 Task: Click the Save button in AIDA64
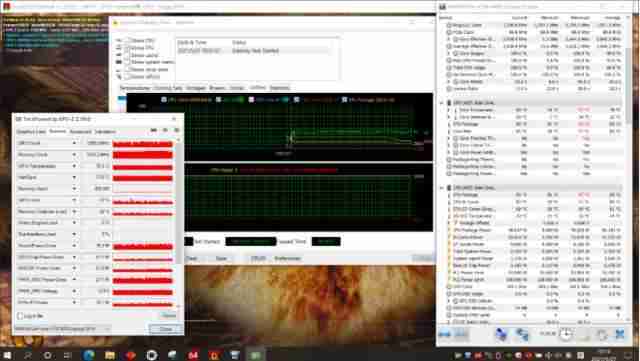point(221,258)
